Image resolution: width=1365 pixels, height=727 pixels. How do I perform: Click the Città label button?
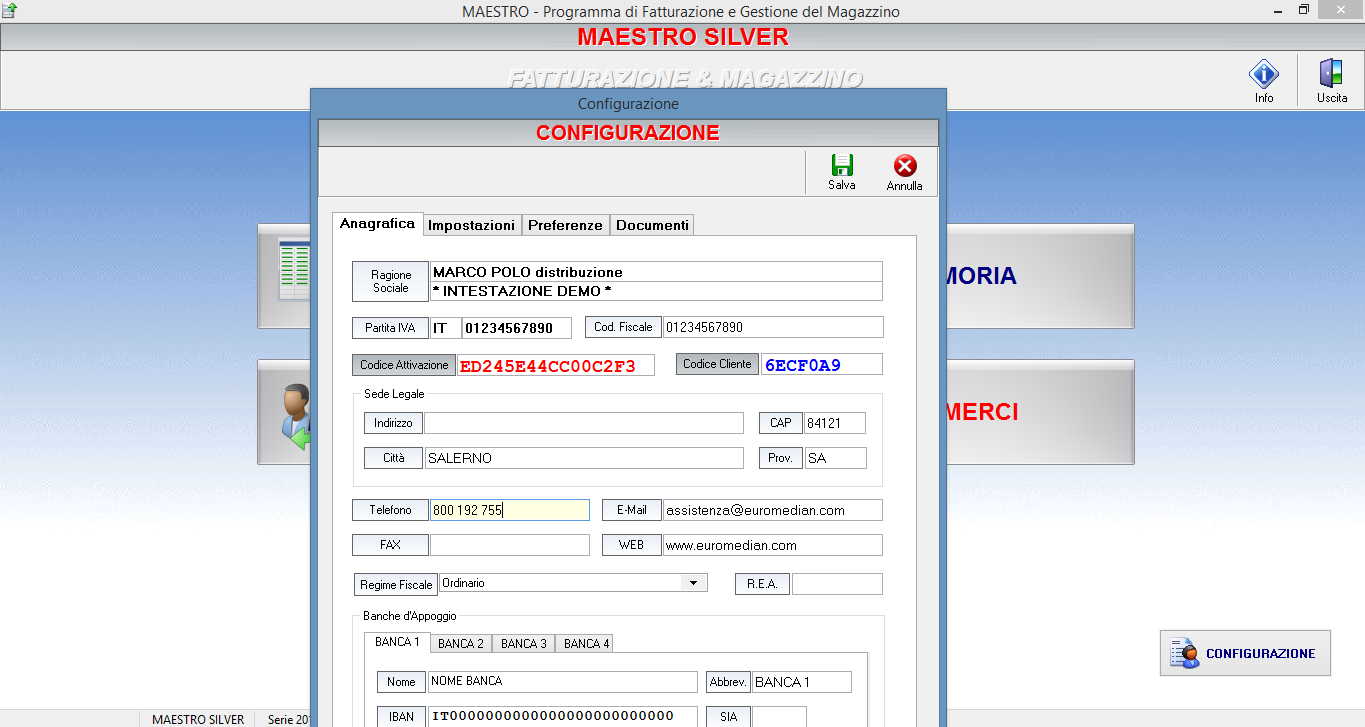click(x=393, y=458)
